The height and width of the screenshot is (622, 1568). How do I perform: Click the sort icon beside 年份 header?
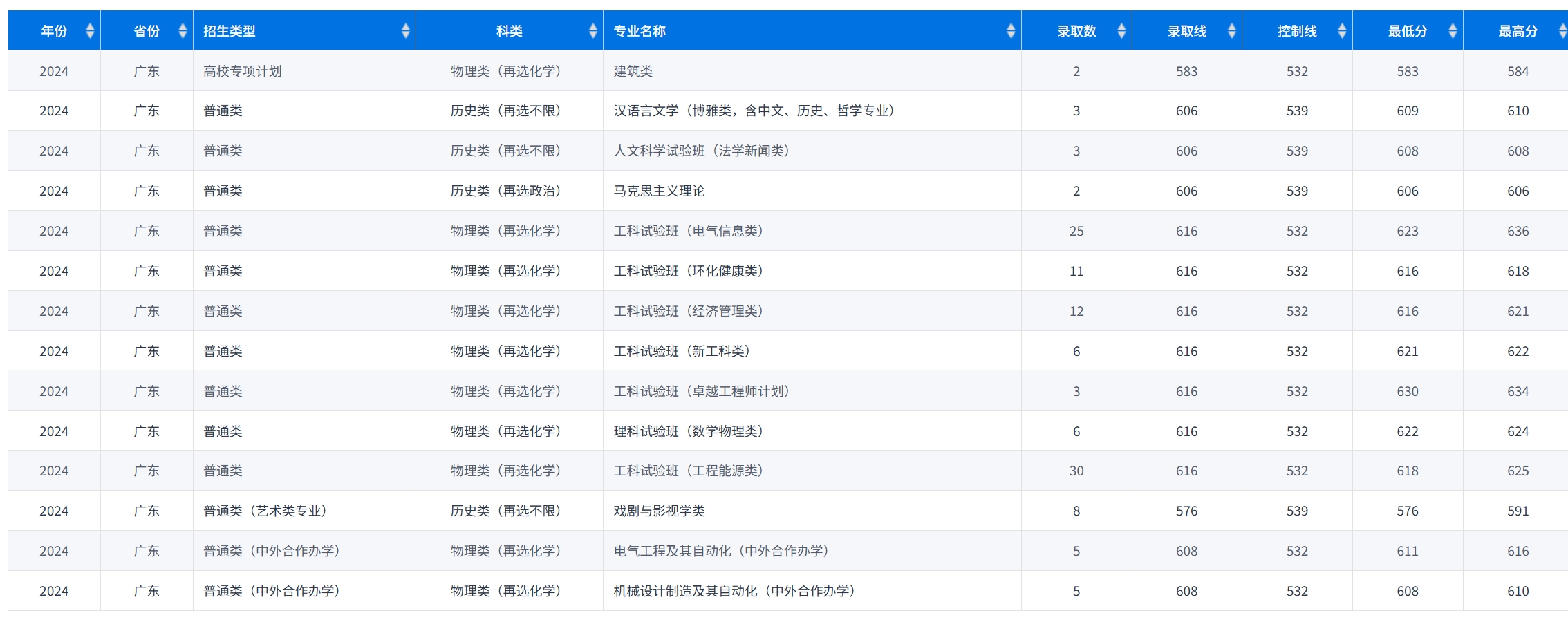[91, 30]
